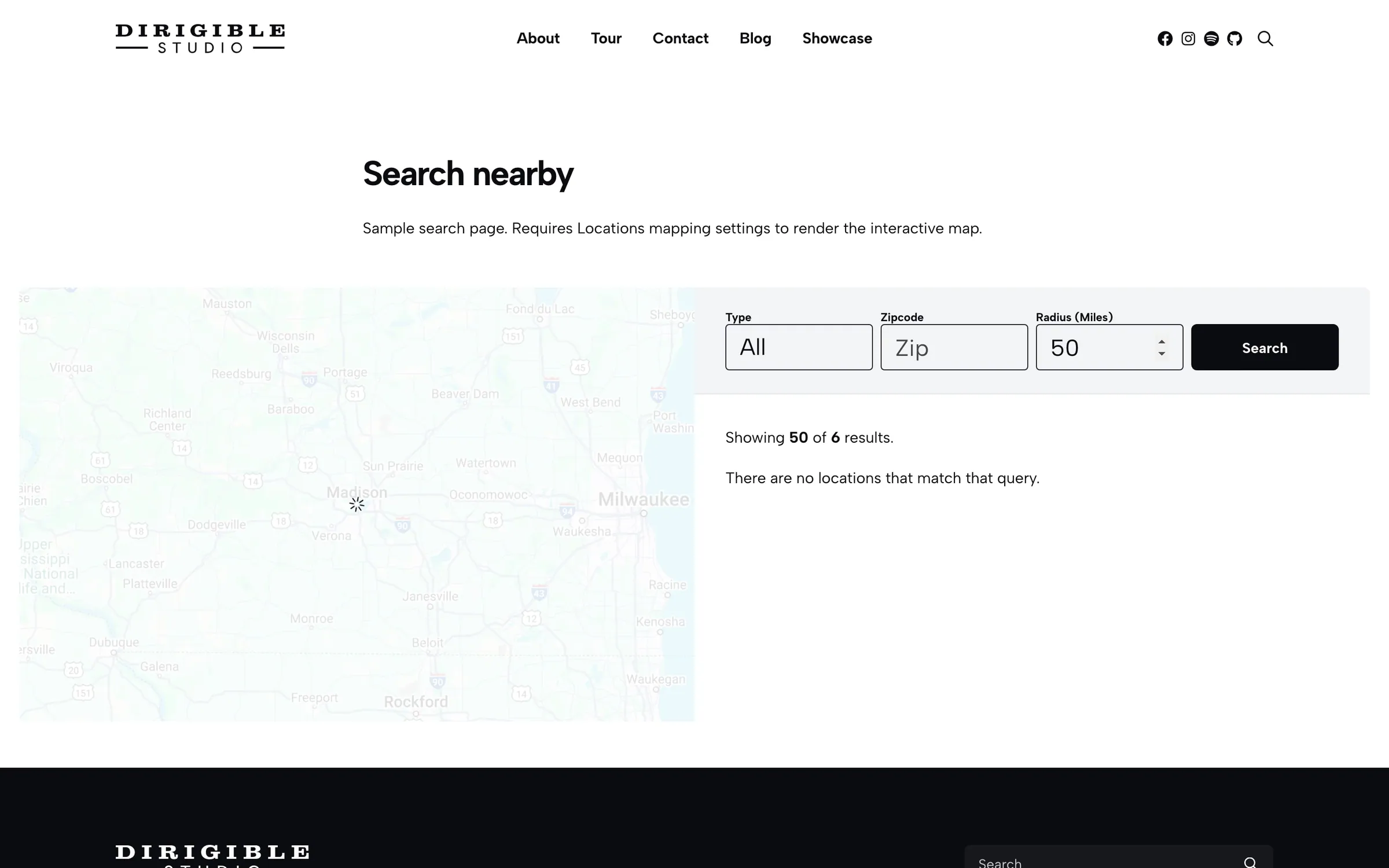
Task: Open the Instagram social icon
Action: [1188, 38]
